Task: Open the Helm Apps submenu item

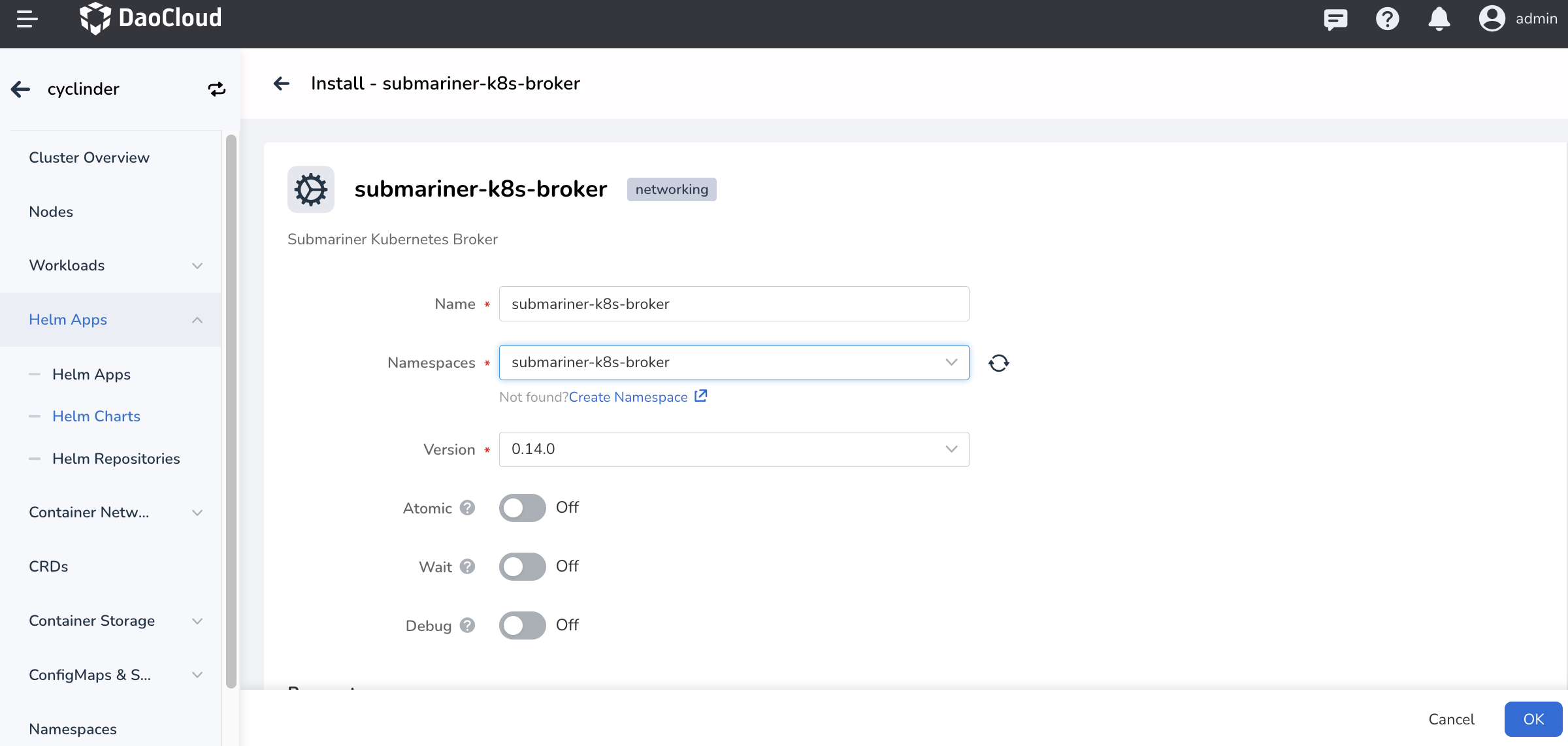Action: (x=91, y=374)
